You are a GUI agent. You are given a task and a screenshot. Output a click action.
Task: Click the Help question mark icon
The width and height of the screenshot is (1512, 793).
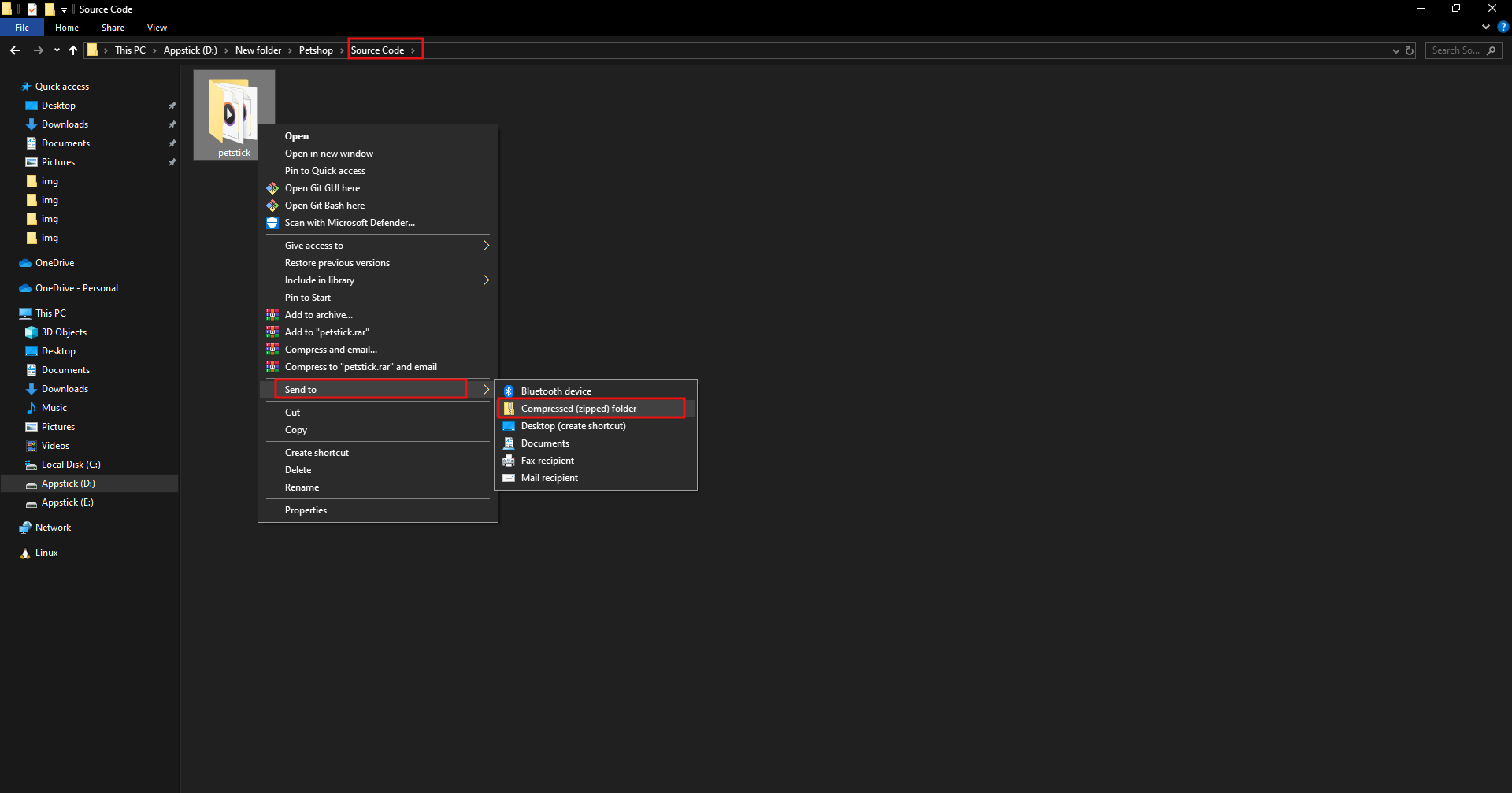[x=1503, y=28]
